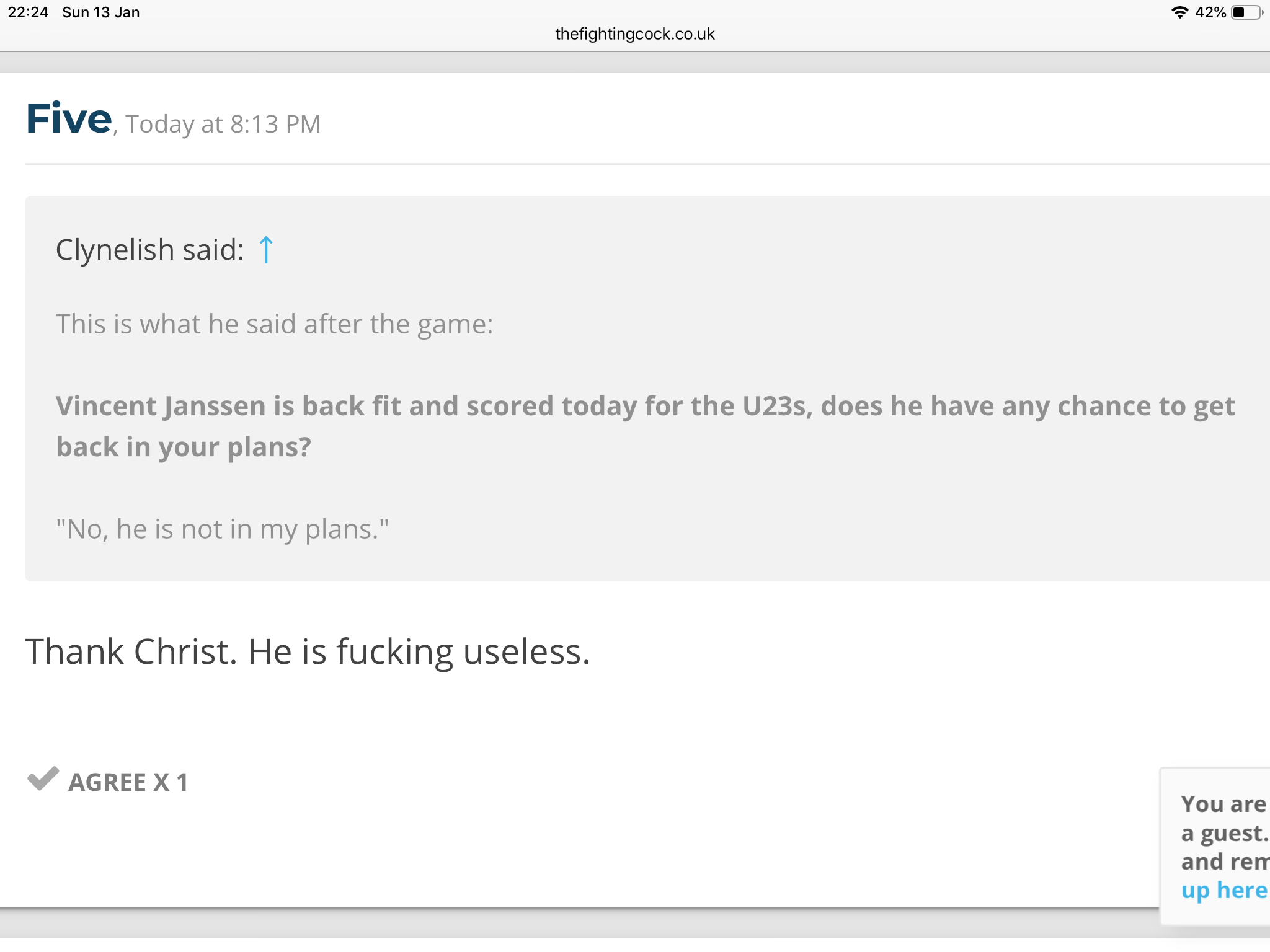Tap the quoted reply 'No, he is not in my plans.'

(223, 529)
